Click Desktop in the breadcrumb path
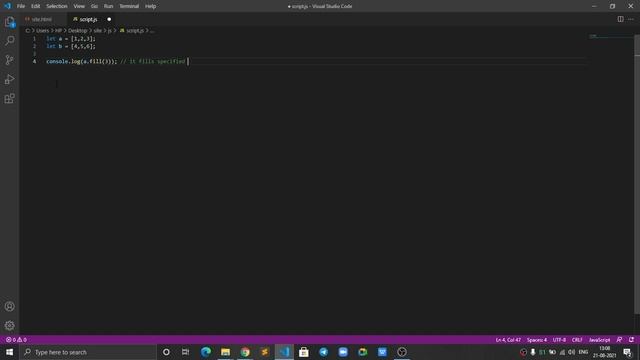The height and width of the screenshot is (360, 640). [x=78, y=31]
